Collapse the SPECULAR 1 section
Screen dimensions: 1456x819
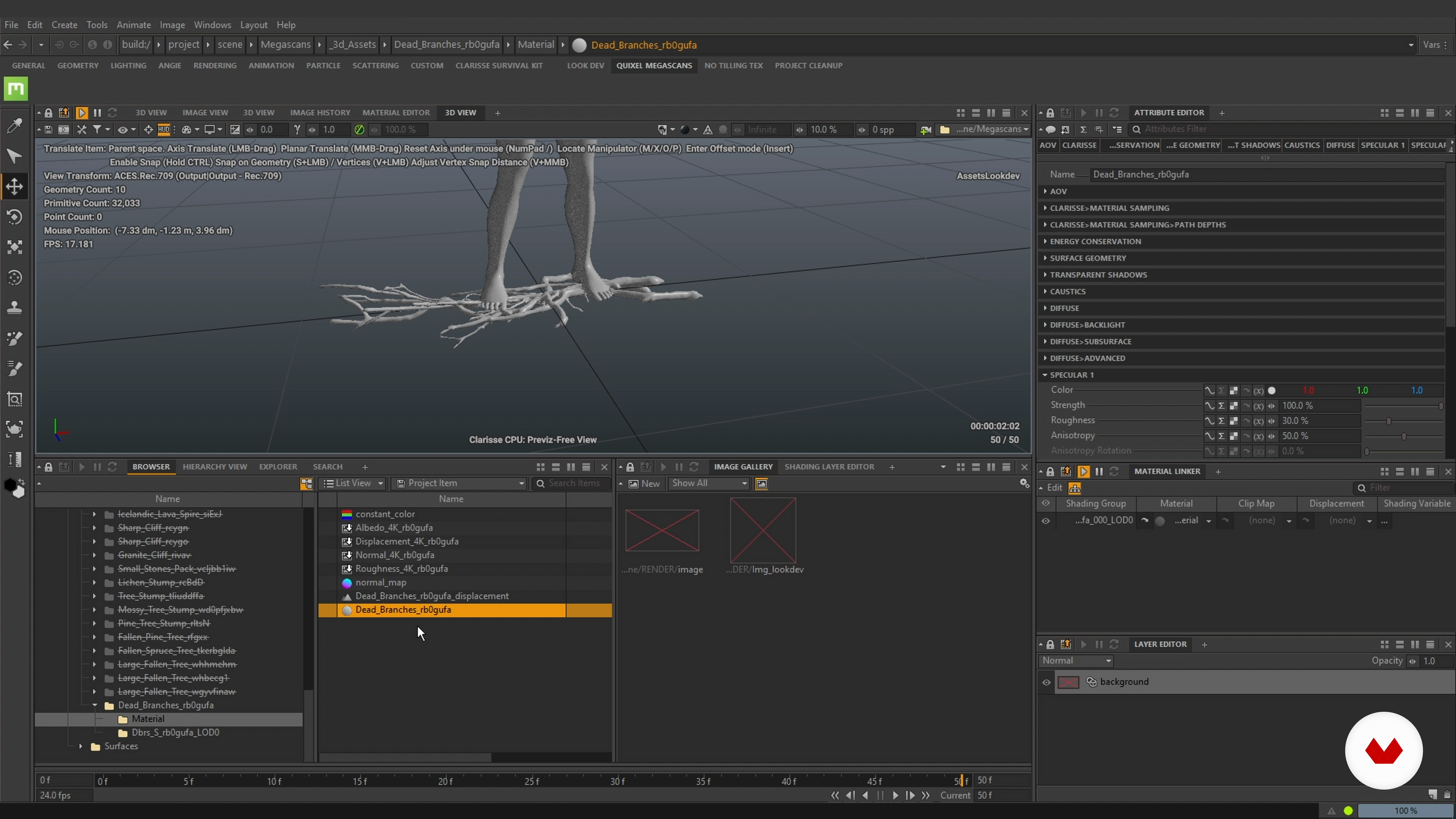click(1045, 375)
